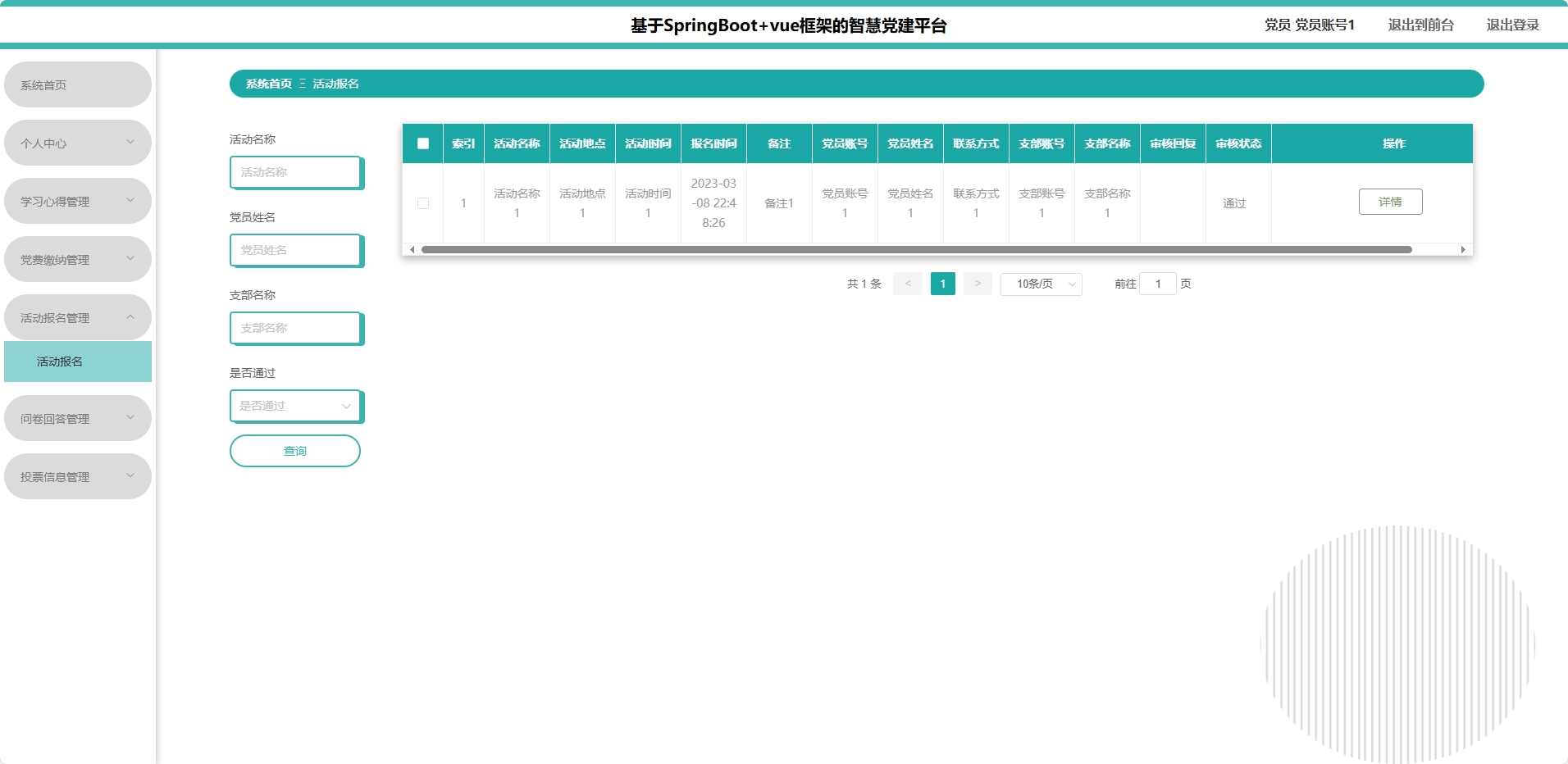Viewport: 1568px width, 764px height.
Task: Focus the 活动名称 search input
Action: coord(296,172)
